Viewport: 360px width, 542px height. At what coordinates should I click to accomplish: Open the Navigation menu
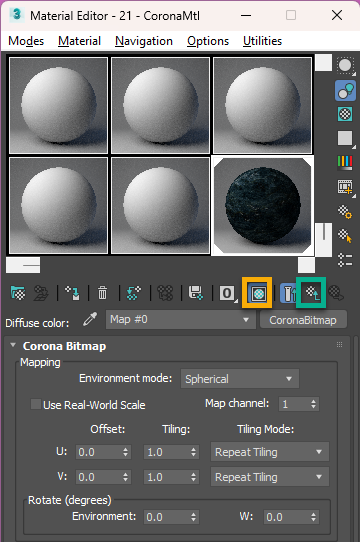tap(144, 41)
